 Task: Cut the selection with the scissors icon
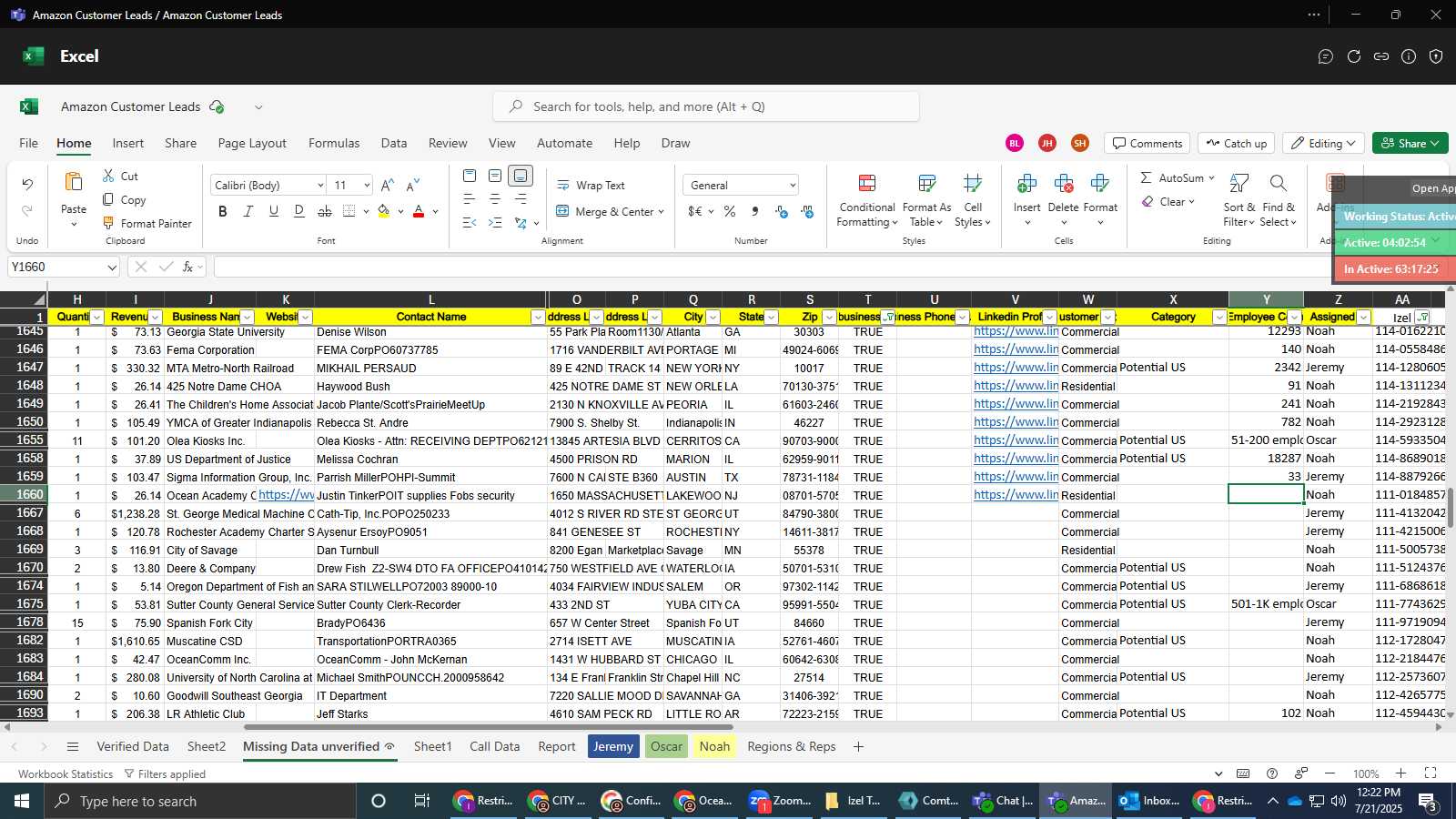tap(108, 176)
